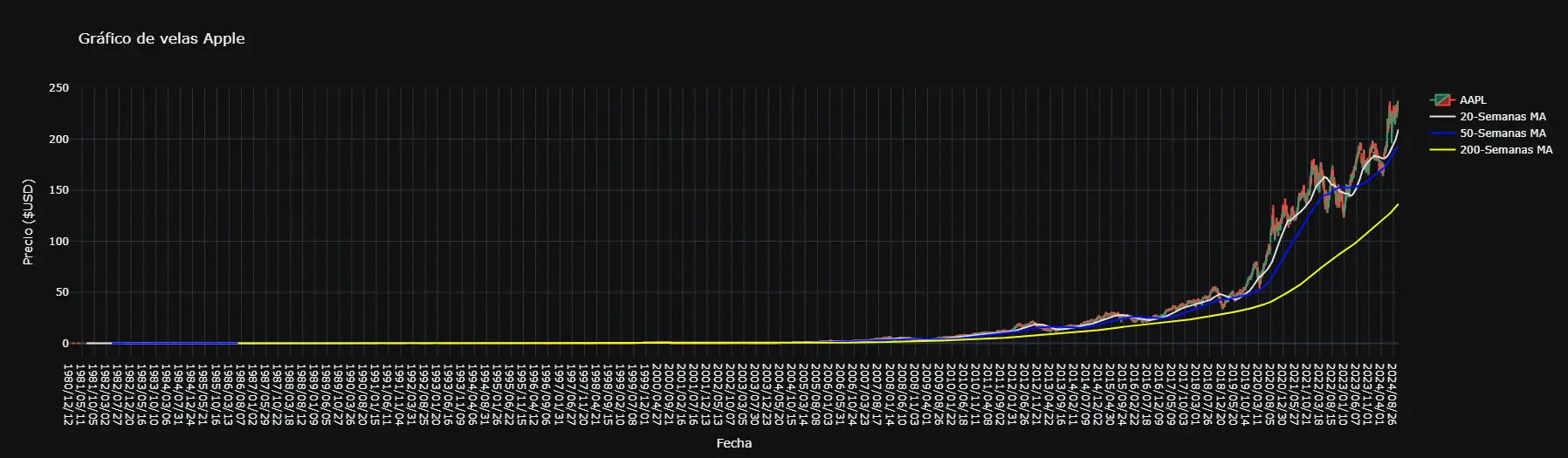Click the 1980/12/12 first date label
Screen dimensions: 1568x458
click(67, 395)
